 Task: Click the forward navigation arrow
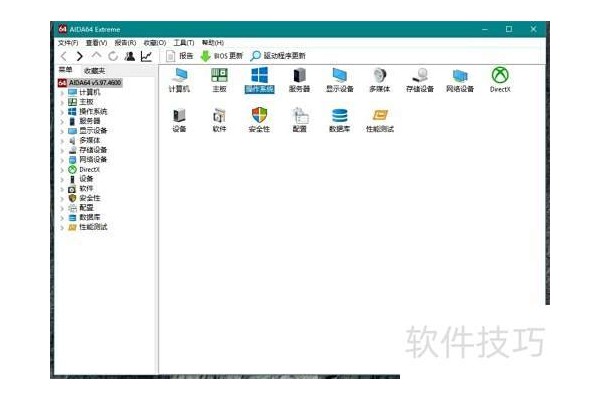(80, 56)
